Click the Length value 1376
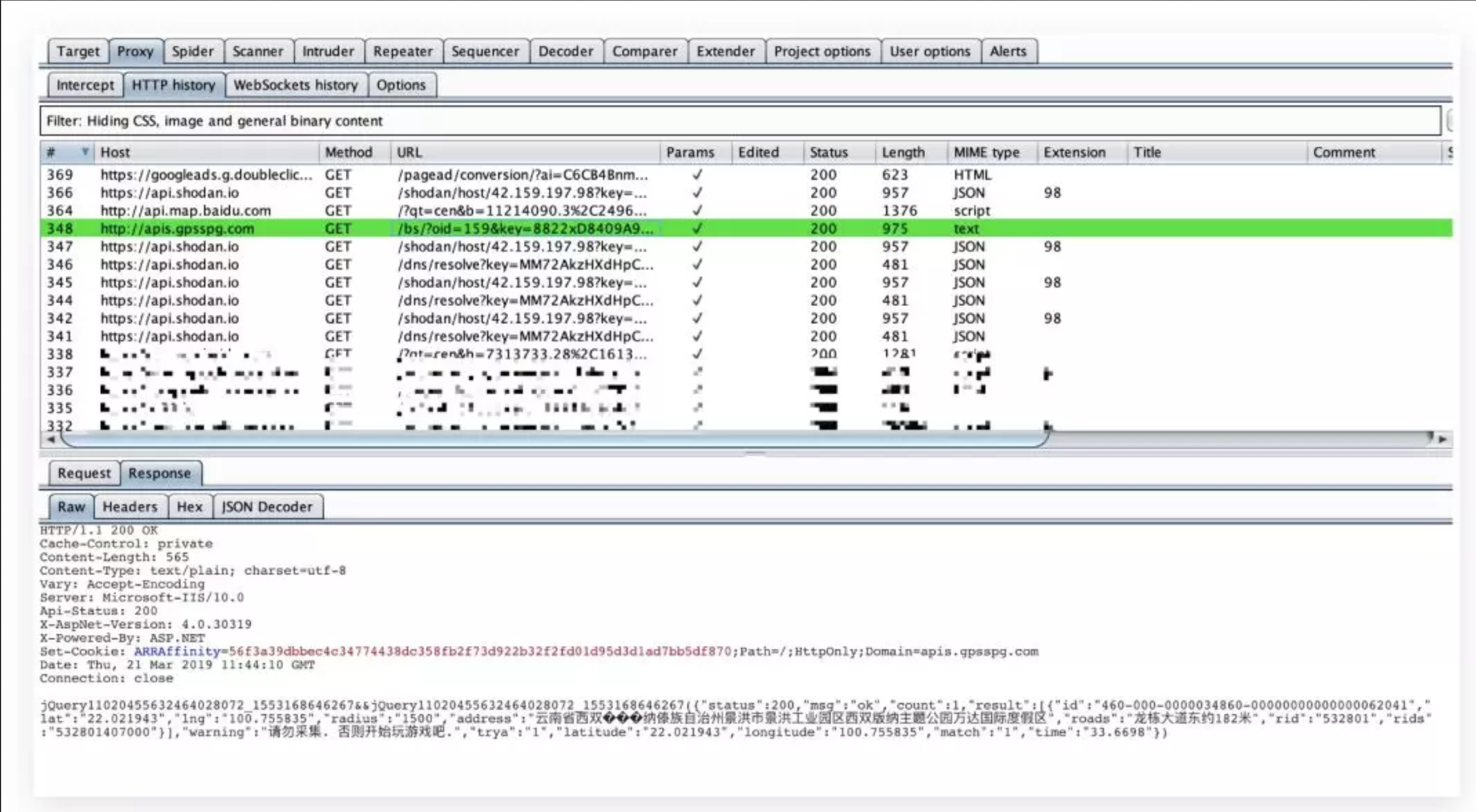Viewport: 1476px width, 812px height. 900,210
